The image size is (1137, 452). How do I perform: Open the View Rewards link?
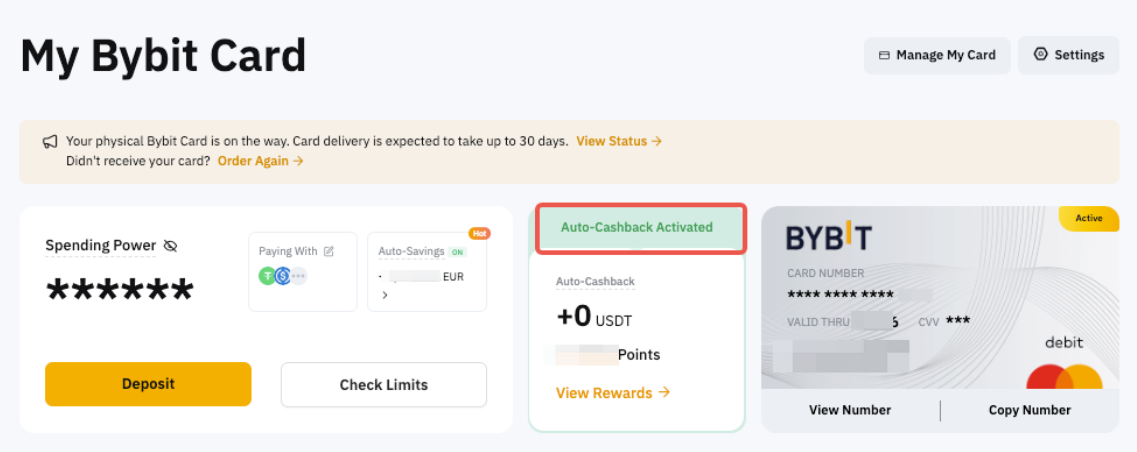click(x=612, y=393)
